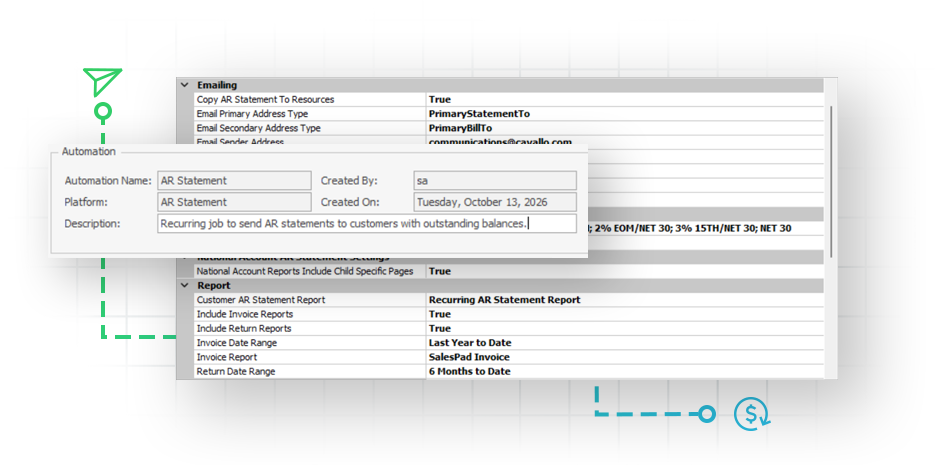Click True value for Copy AR Statement
The width and height of the screenshot is (938, 465).
click(x=440, y=99)
